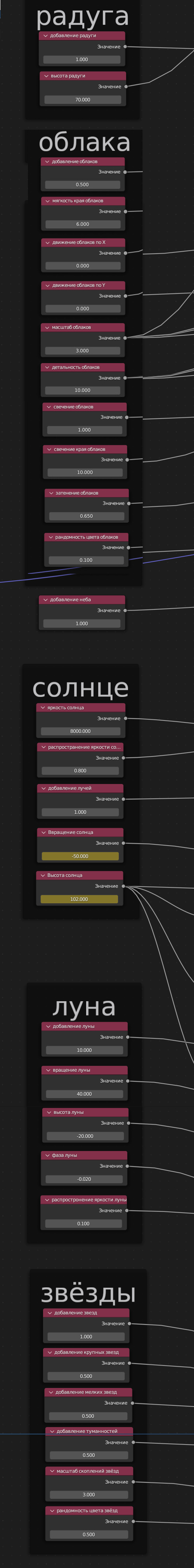
Task: Select the вращение луны node header
Action: tap(85, 1070)
